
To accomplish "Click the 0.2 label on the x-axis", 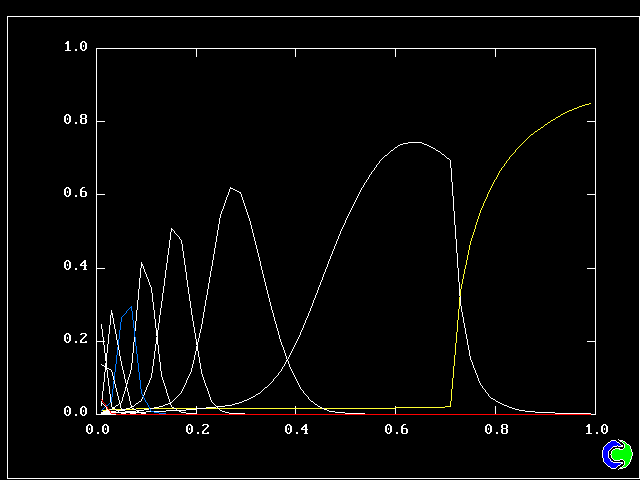I will click(197, 429).
